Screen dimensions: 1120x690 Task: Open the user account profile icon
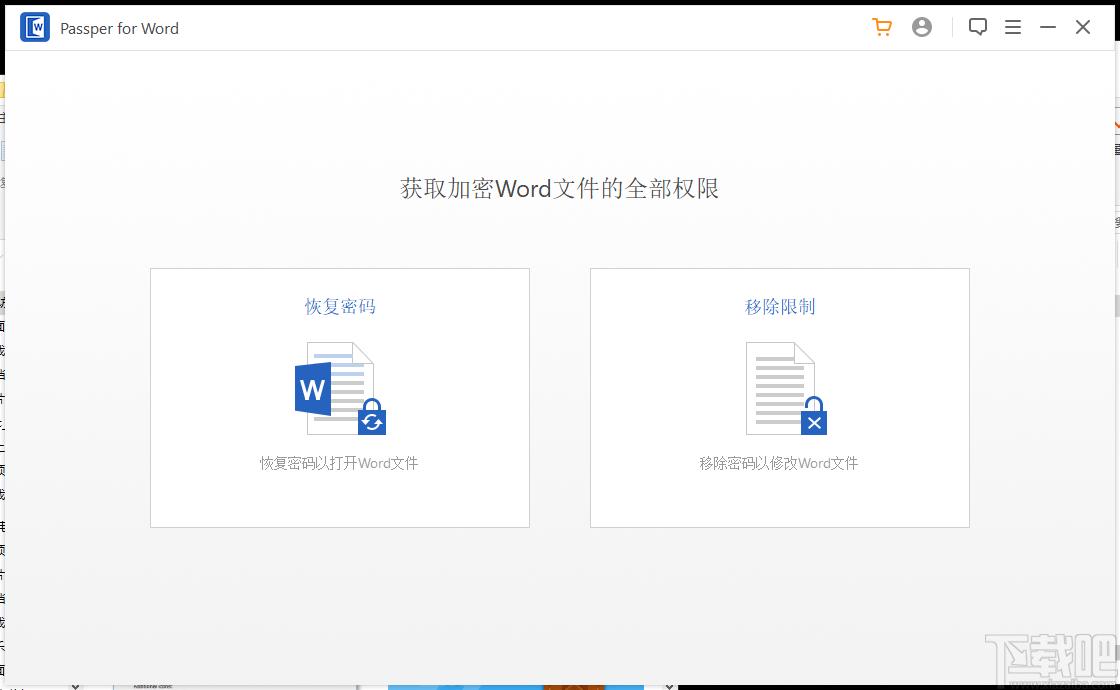[922, 27]
